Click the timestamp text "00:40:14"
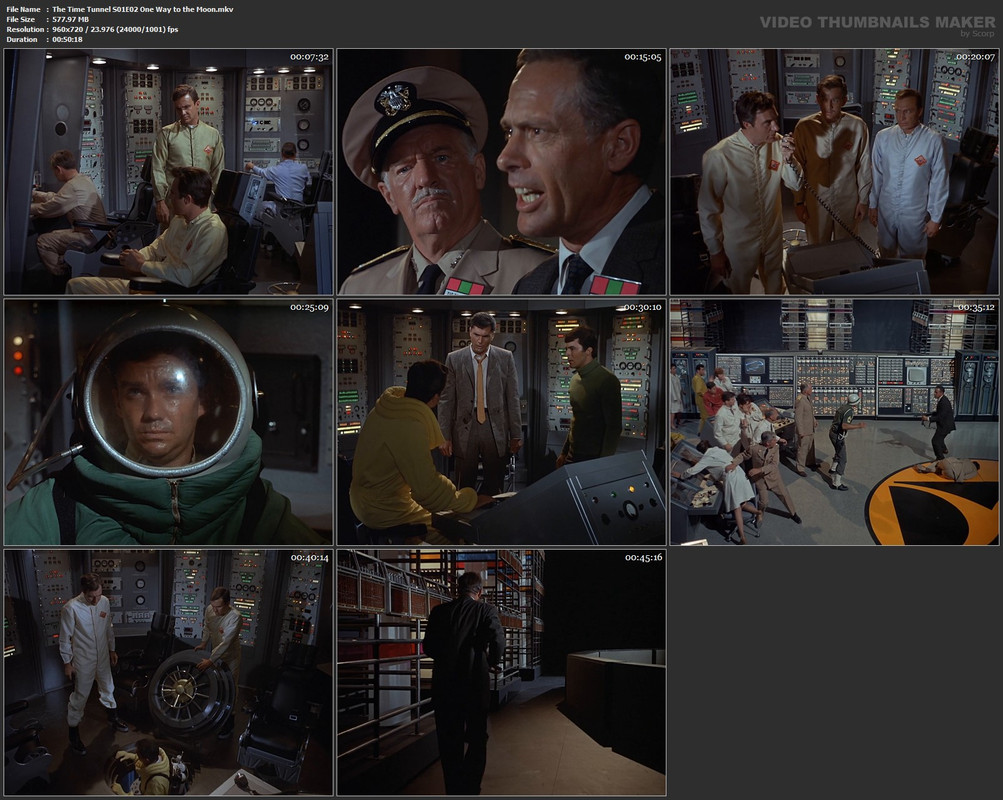The width and height of the screenshot is (1003, 800). click(310, 558)
